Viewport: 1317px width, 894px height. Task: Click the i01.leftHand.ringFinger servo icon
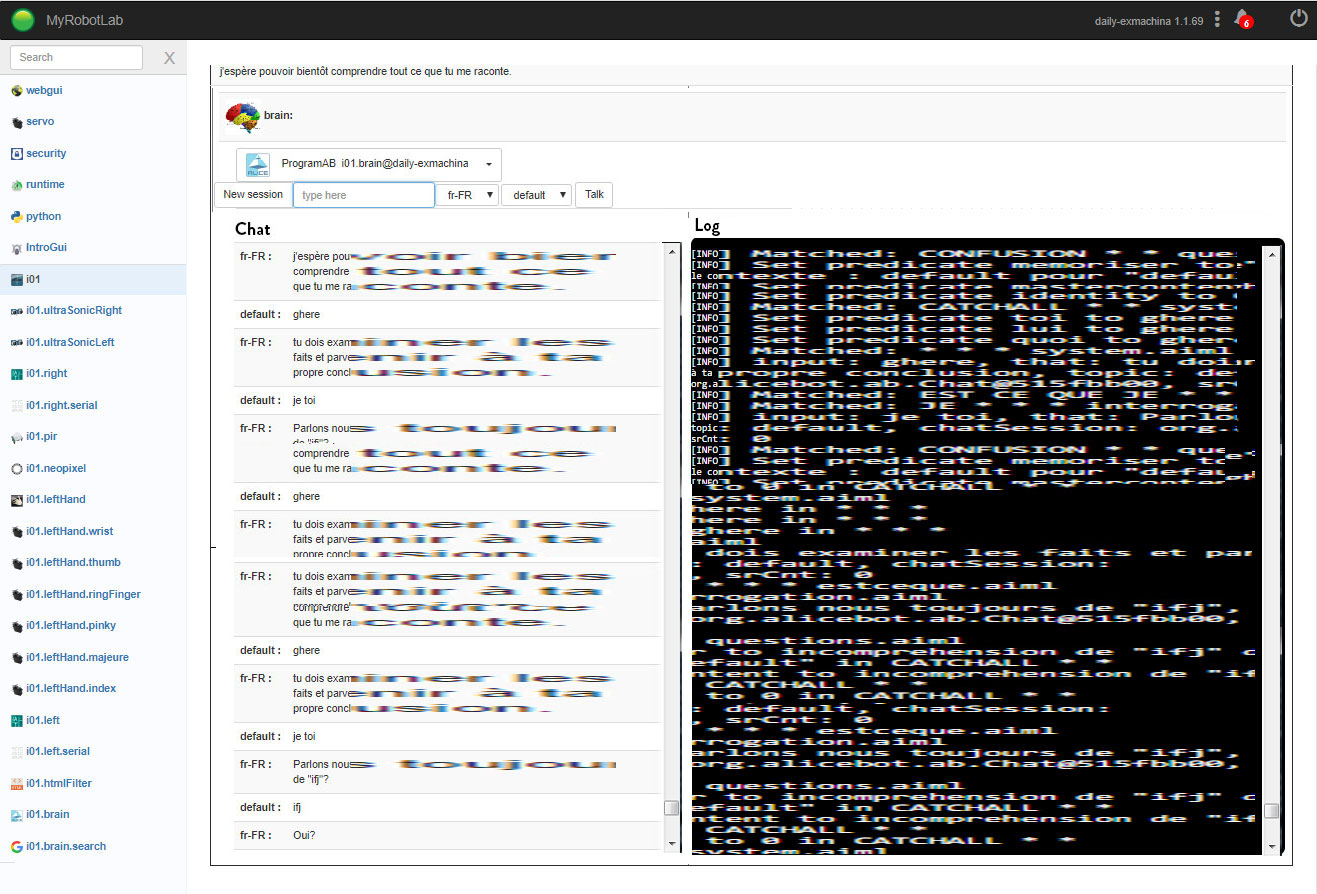16,595
